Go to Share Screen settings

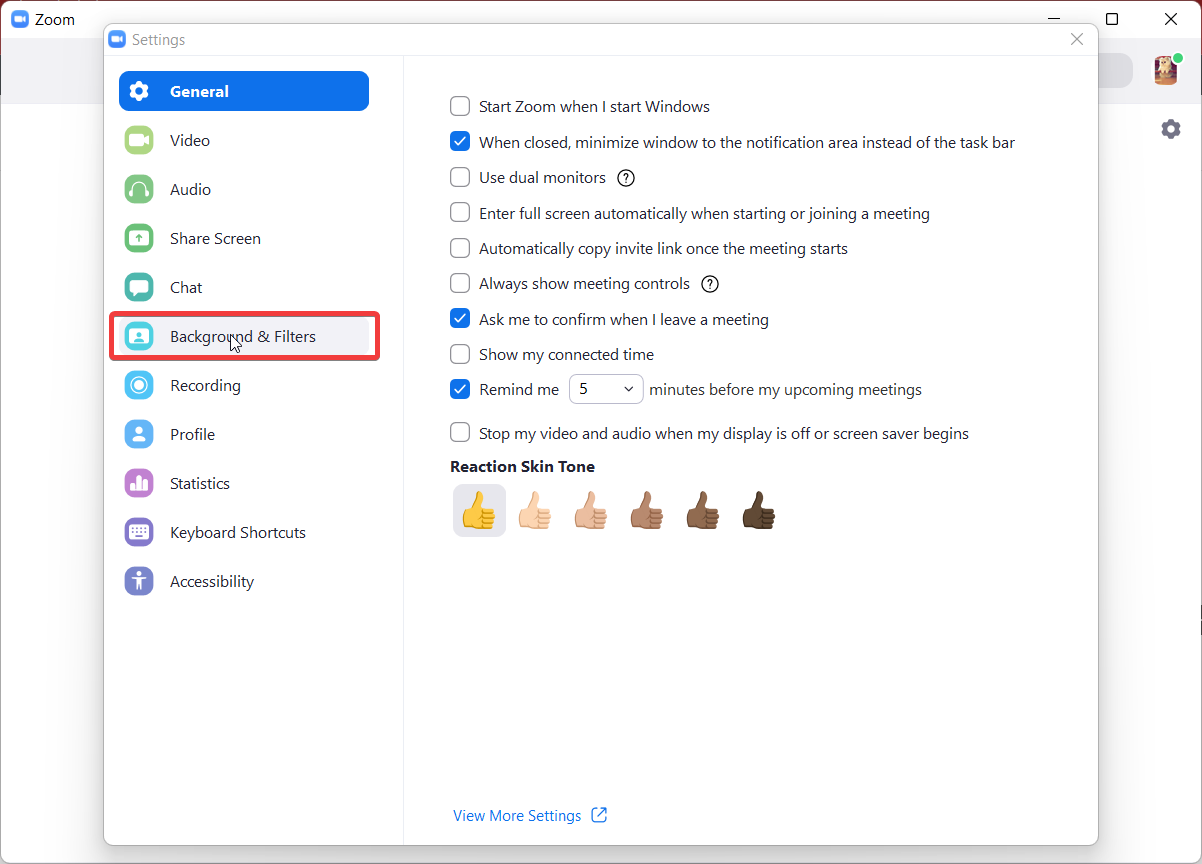tap(244, 238)
